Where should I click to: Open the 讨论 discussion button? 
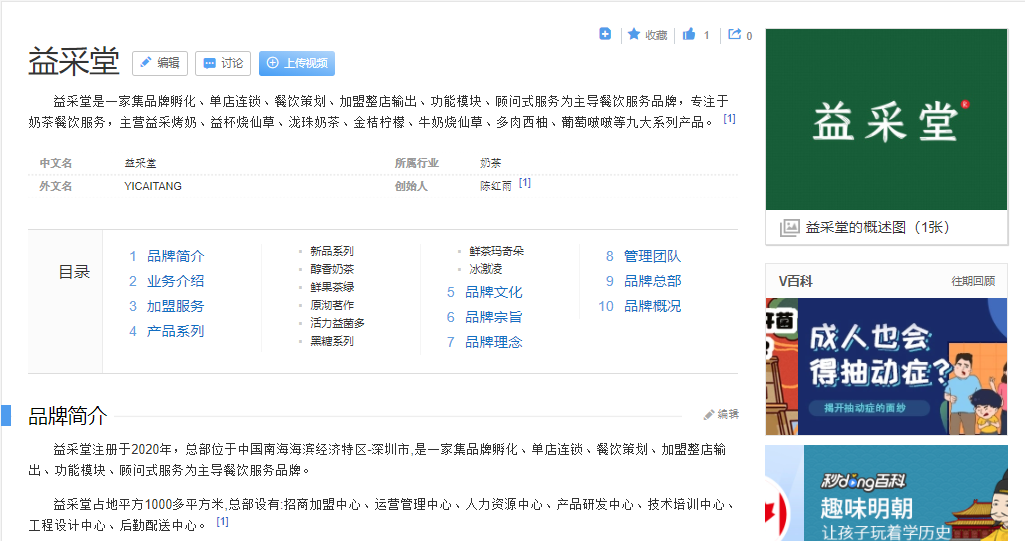(x=223, y=63)
